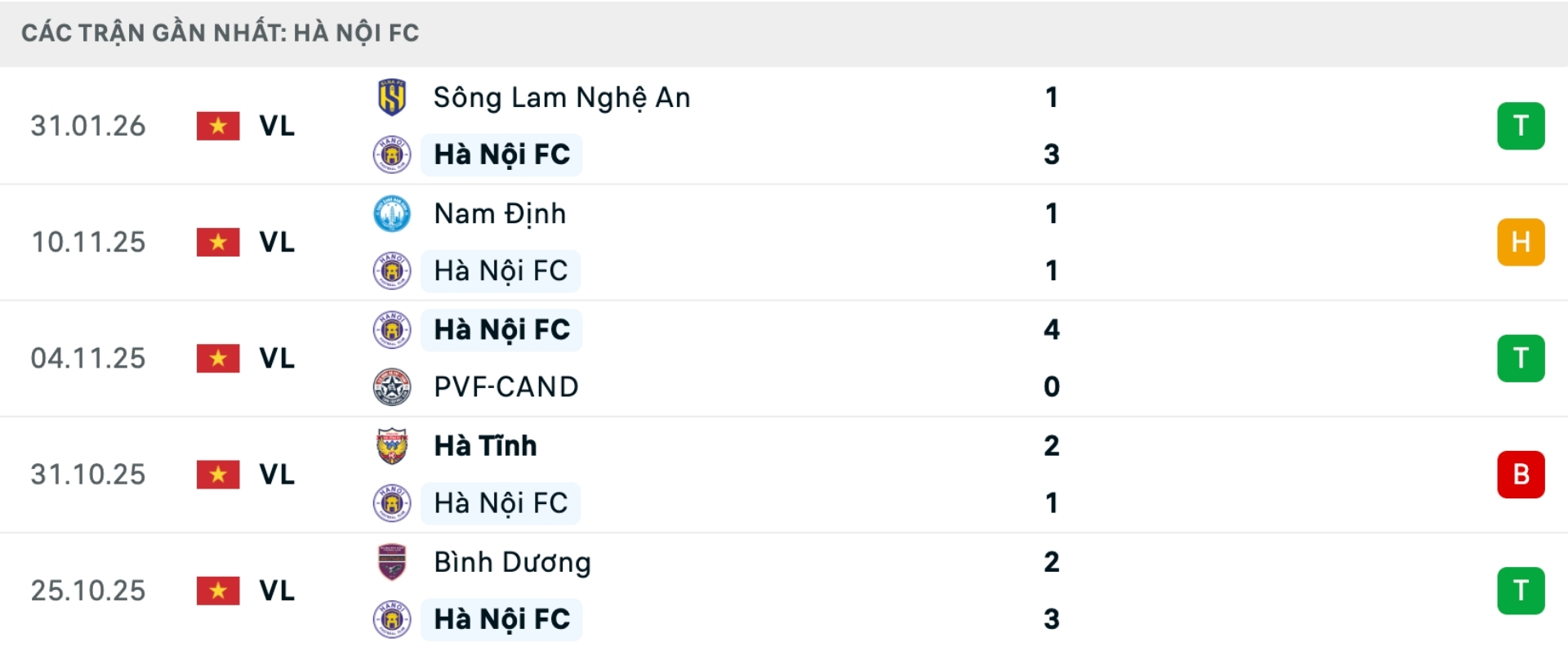Viewport: 1568px width, 647px height.
Task: Open the Sông Lam Nghệ An team link
Action: (561, 98)
